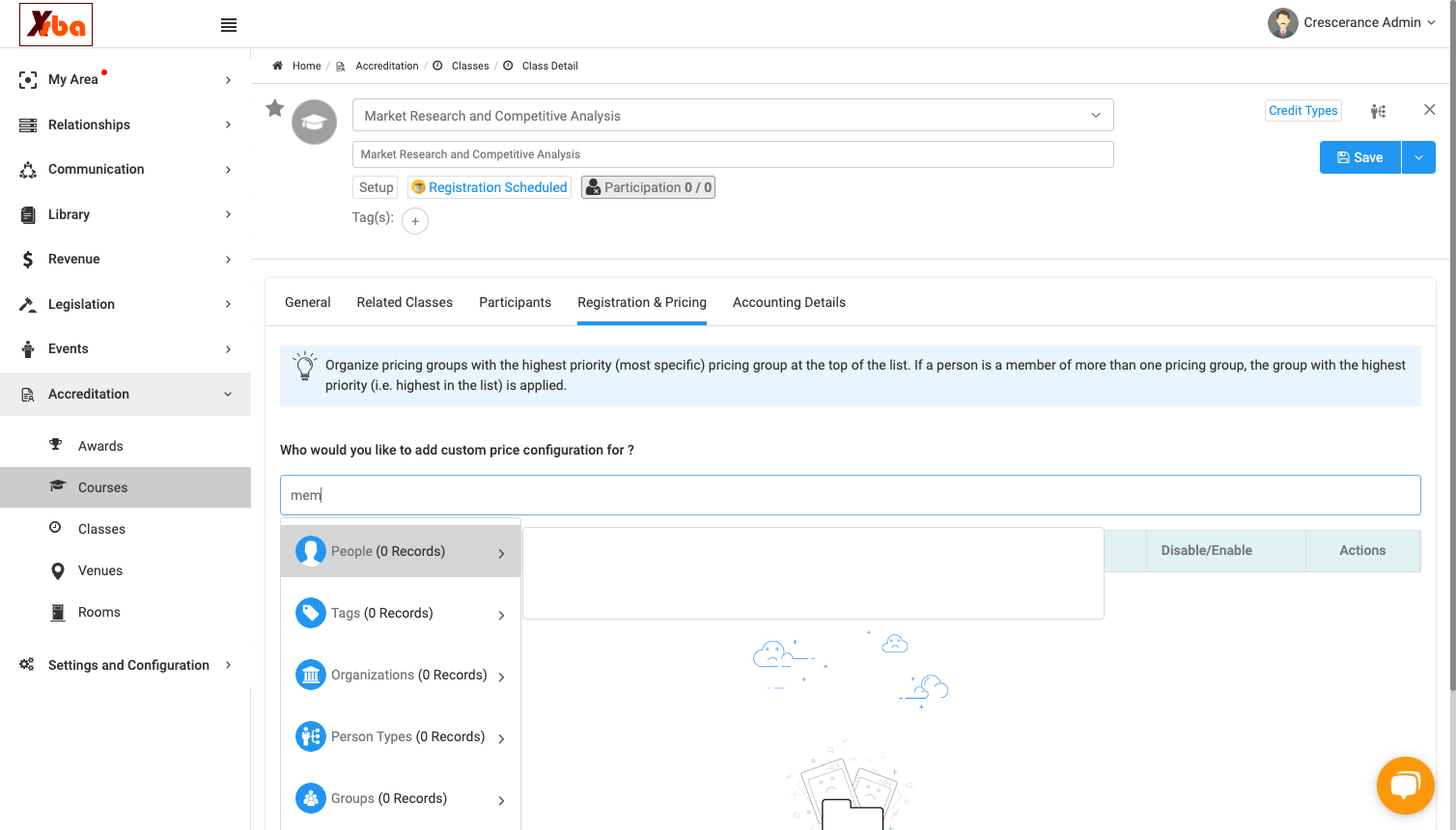
Task: Switch to the Related Classes tab
Action: (x=405, y=303)
